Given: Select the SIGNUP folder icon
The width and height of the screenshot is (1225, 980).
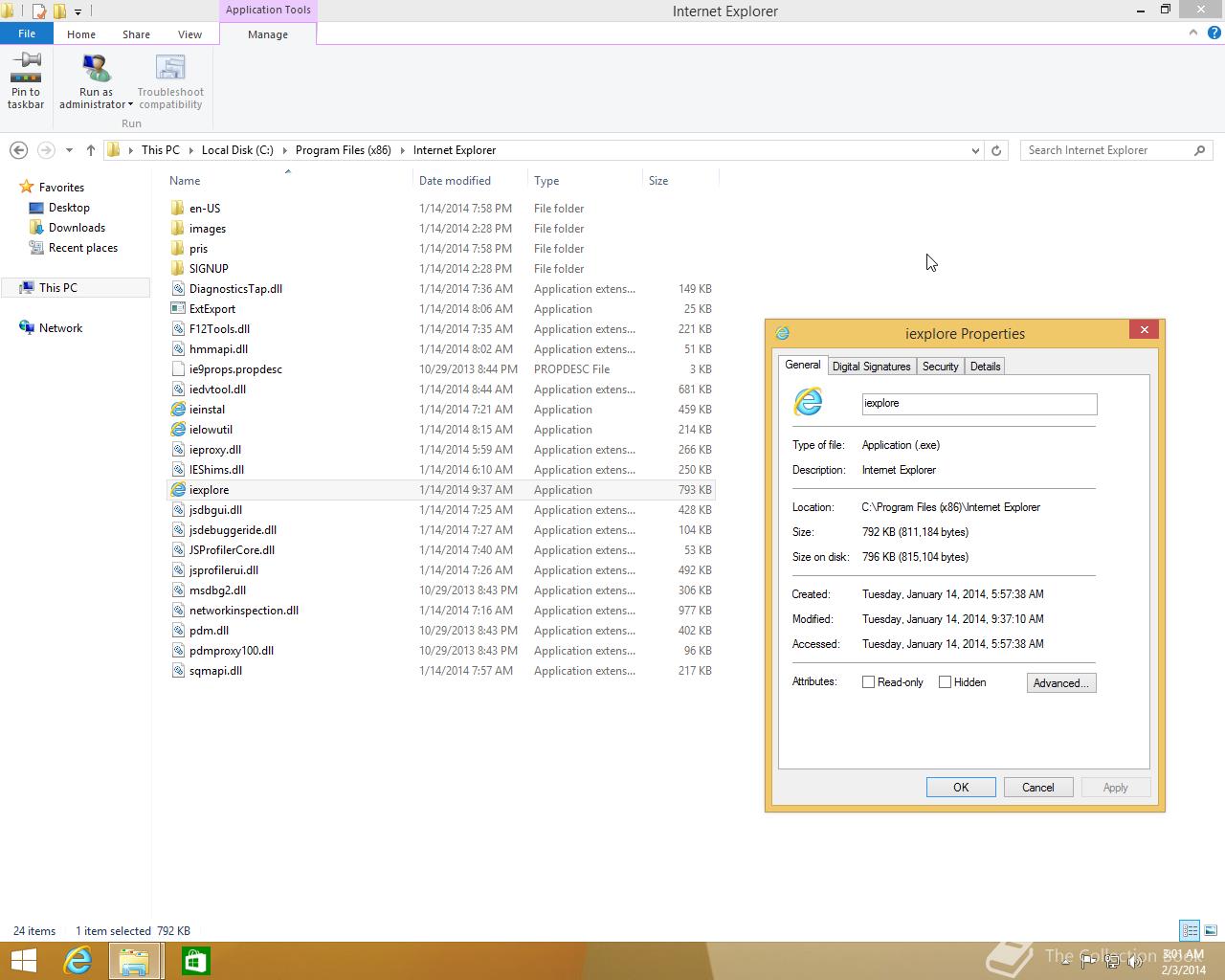Looking at the screenshot, I should pos(178,269).
